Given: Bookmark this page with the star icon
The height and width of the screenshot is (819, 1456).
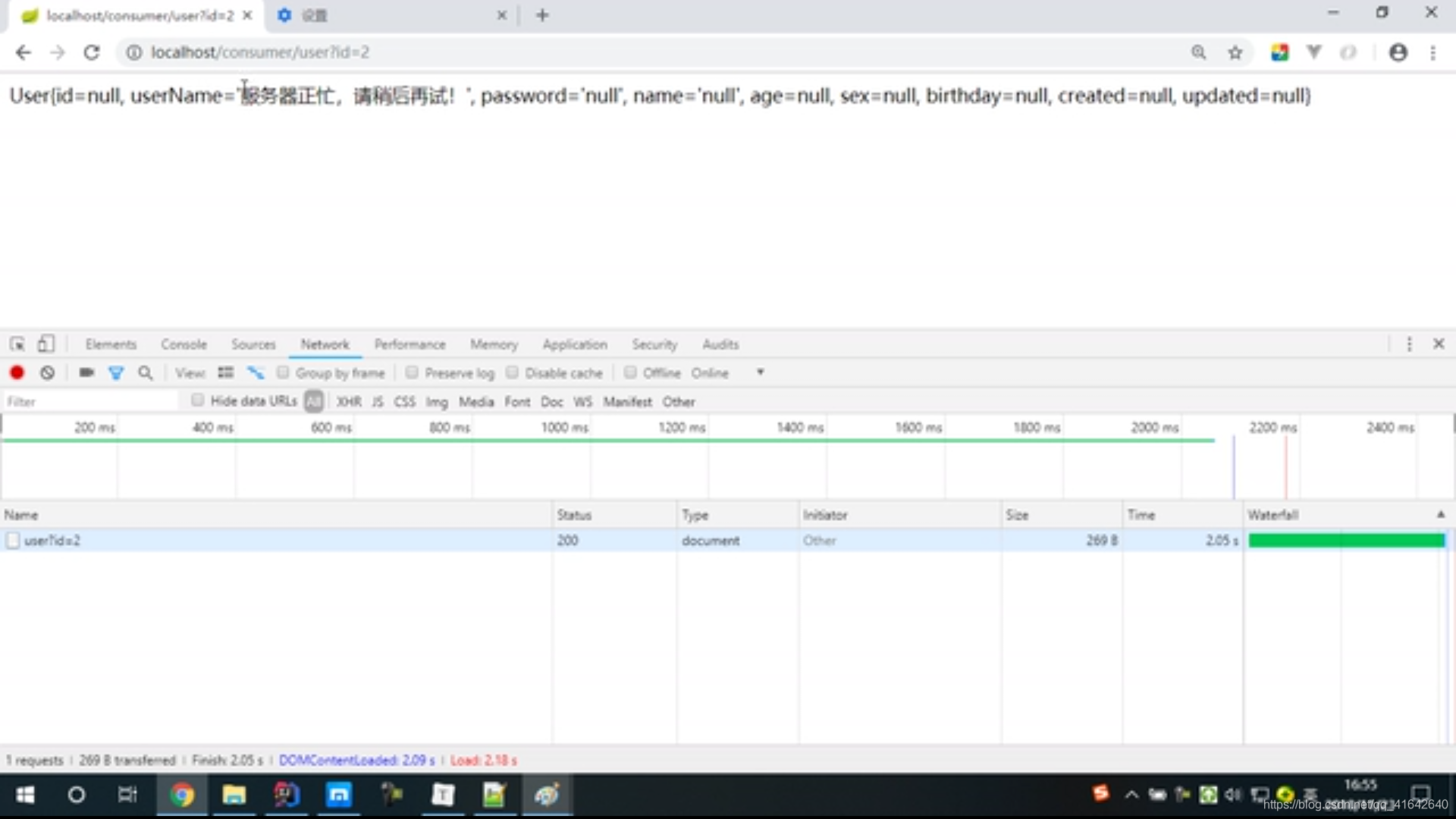Looking at the screenshot, I should (1235, 52).
